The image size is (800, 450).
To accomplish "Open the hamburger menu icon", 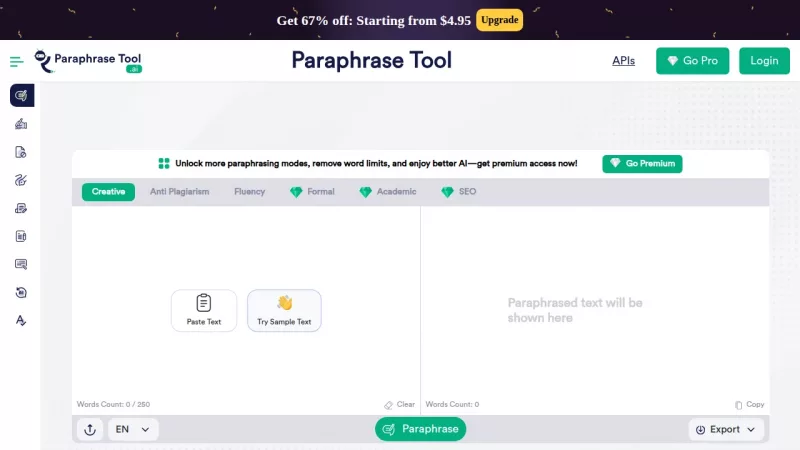I will 16,62.
